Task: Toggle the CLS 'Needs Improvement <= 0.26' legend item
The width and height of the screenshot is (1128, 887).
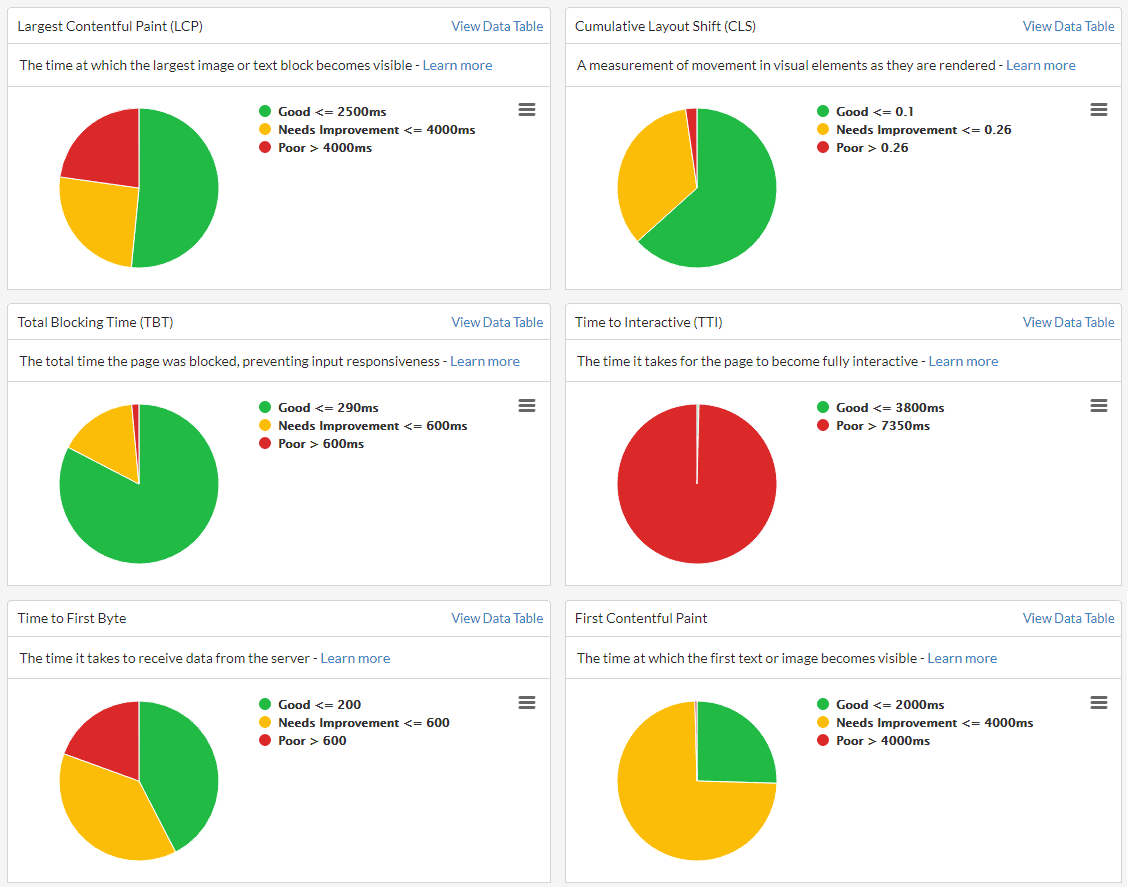Action: [923, 130]
